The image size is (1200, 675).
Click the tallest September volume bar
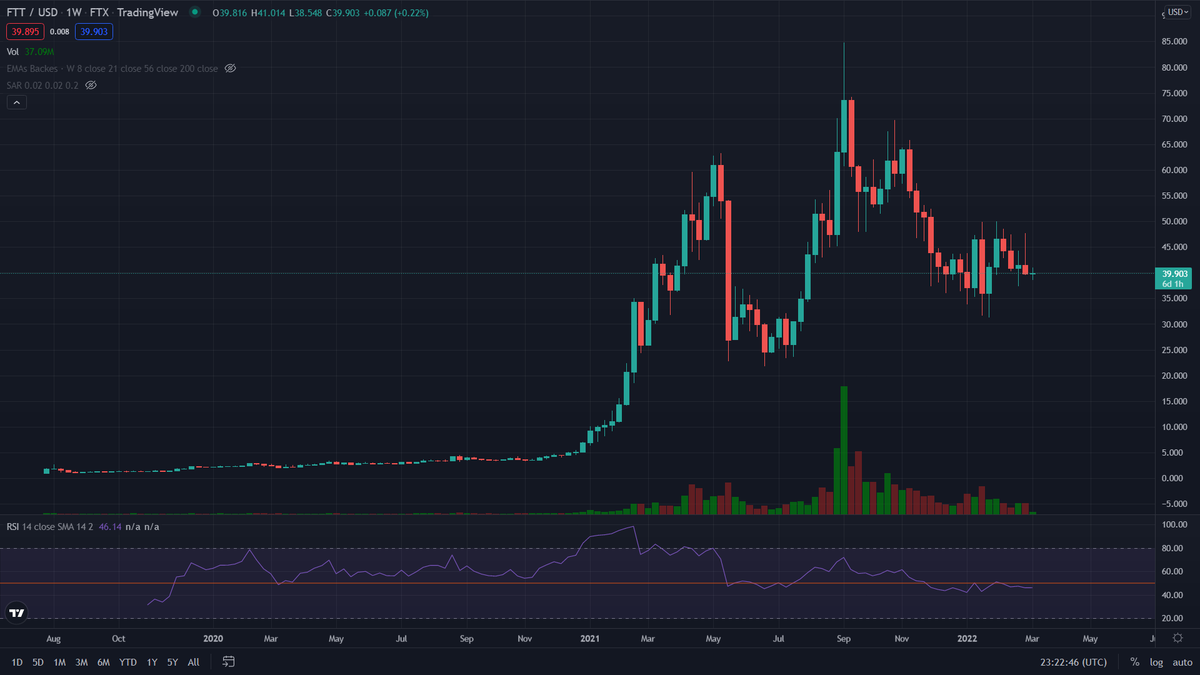point(844,450)
